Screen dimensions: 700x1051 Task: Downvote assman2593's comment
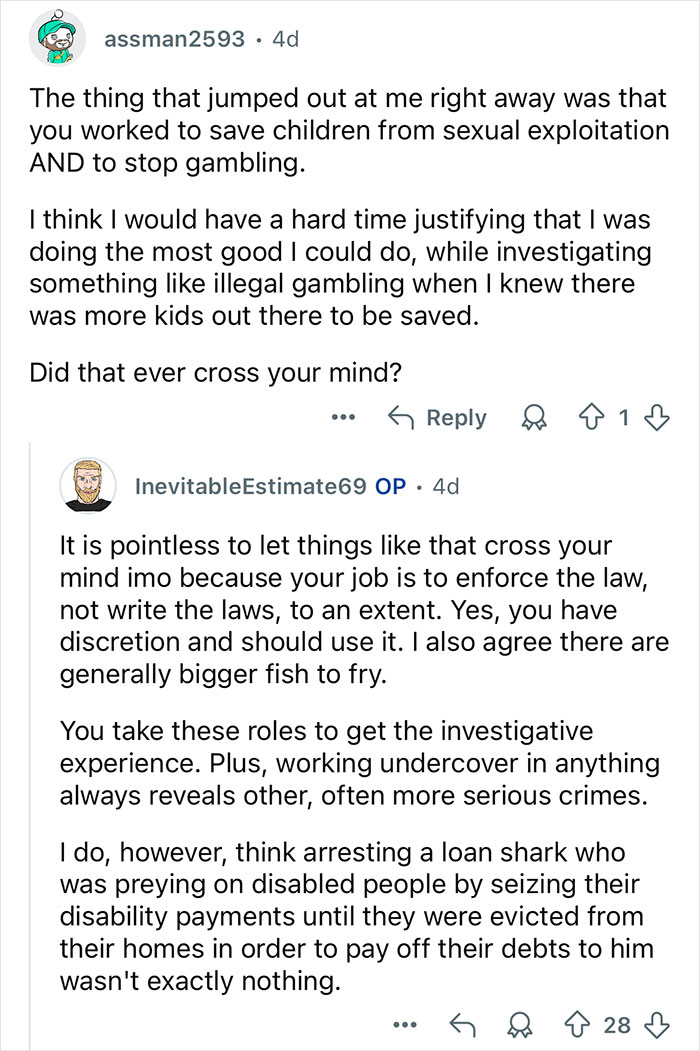pyautogui.click(x=656, y=417)
